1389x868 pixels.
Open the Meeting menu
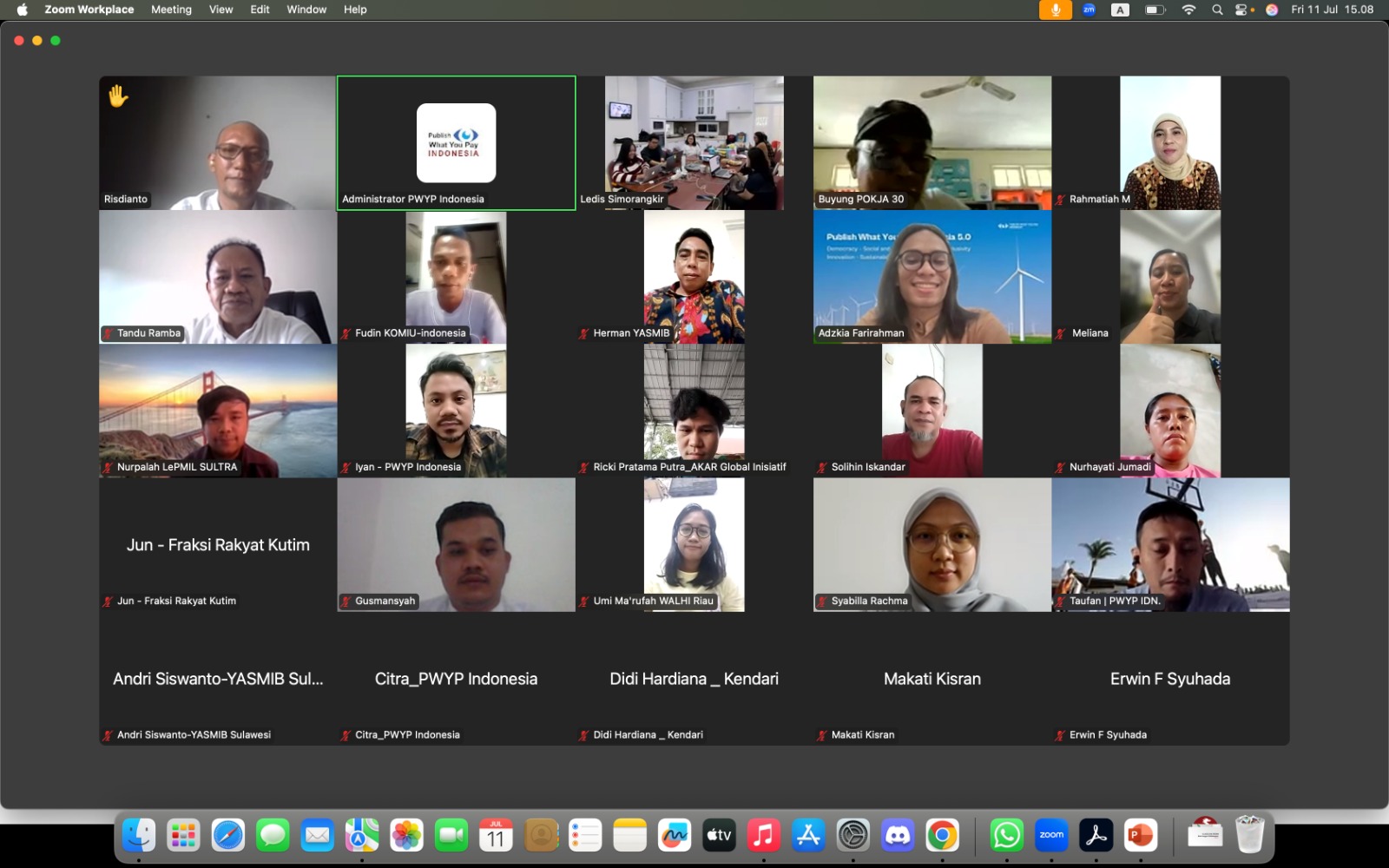click(x=171, y=10)
